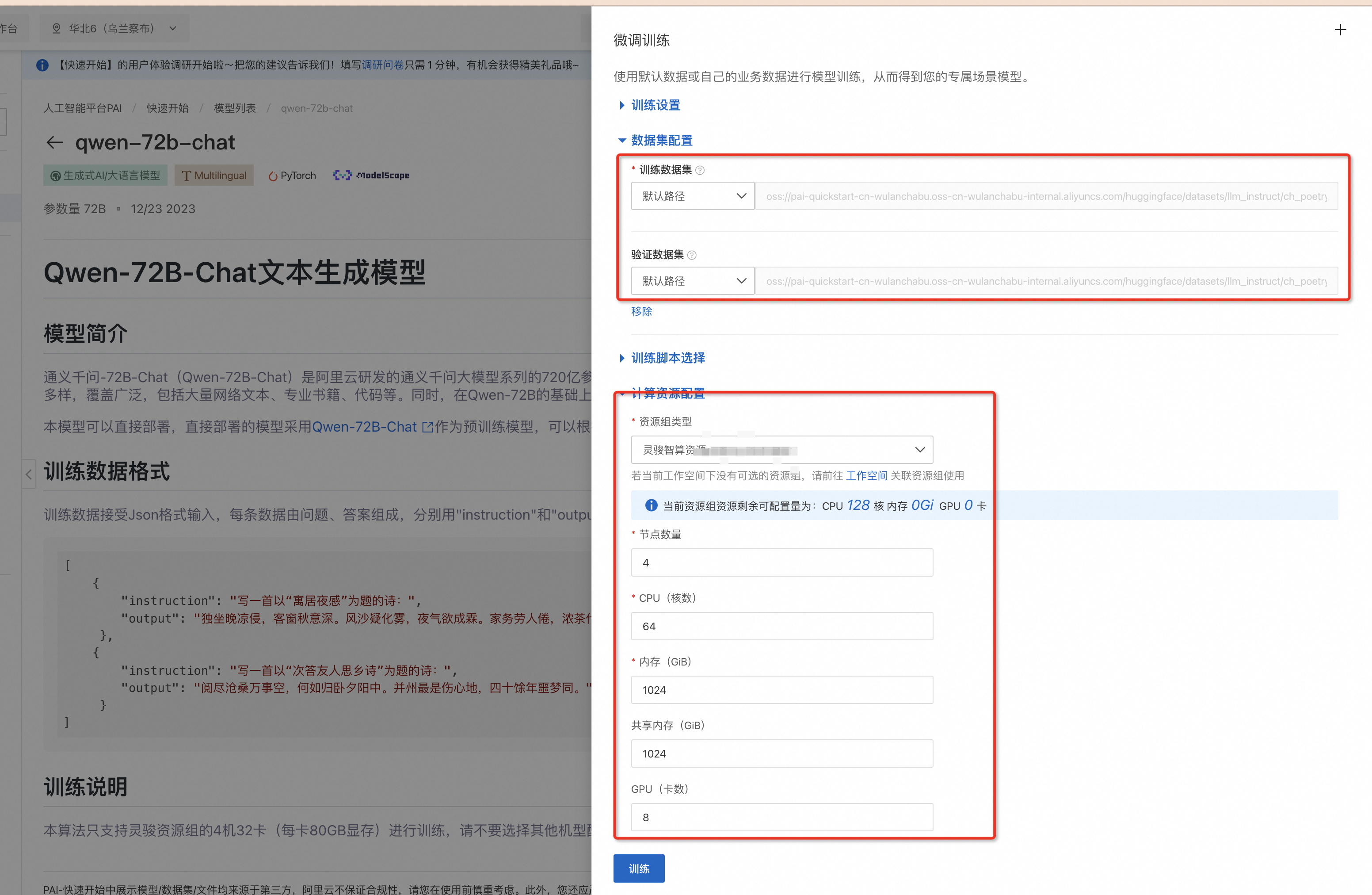Image resolution: width=1372 pixels, height=895 pixels.
Task: Open the 资源组类型 dropdown
Action: 781,449
